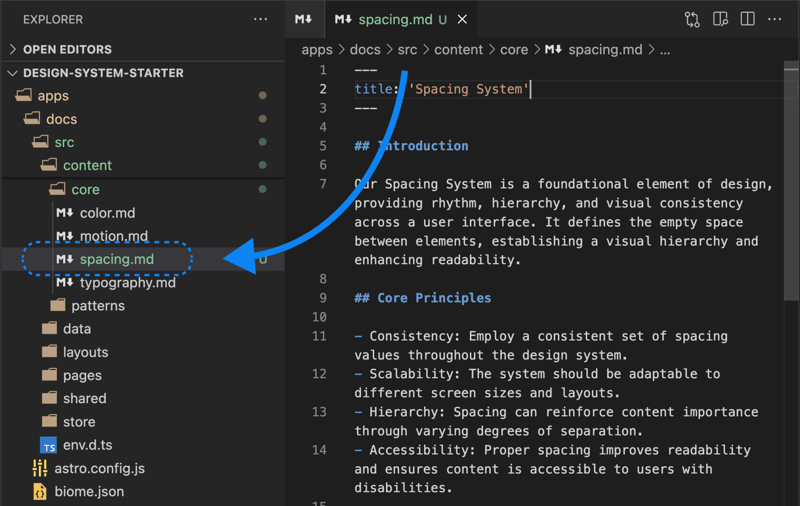Image resolution: width=800 pixels, height=506 pixels.
Task: Click the apps breadcrumb segment
Action: [316, 50]
